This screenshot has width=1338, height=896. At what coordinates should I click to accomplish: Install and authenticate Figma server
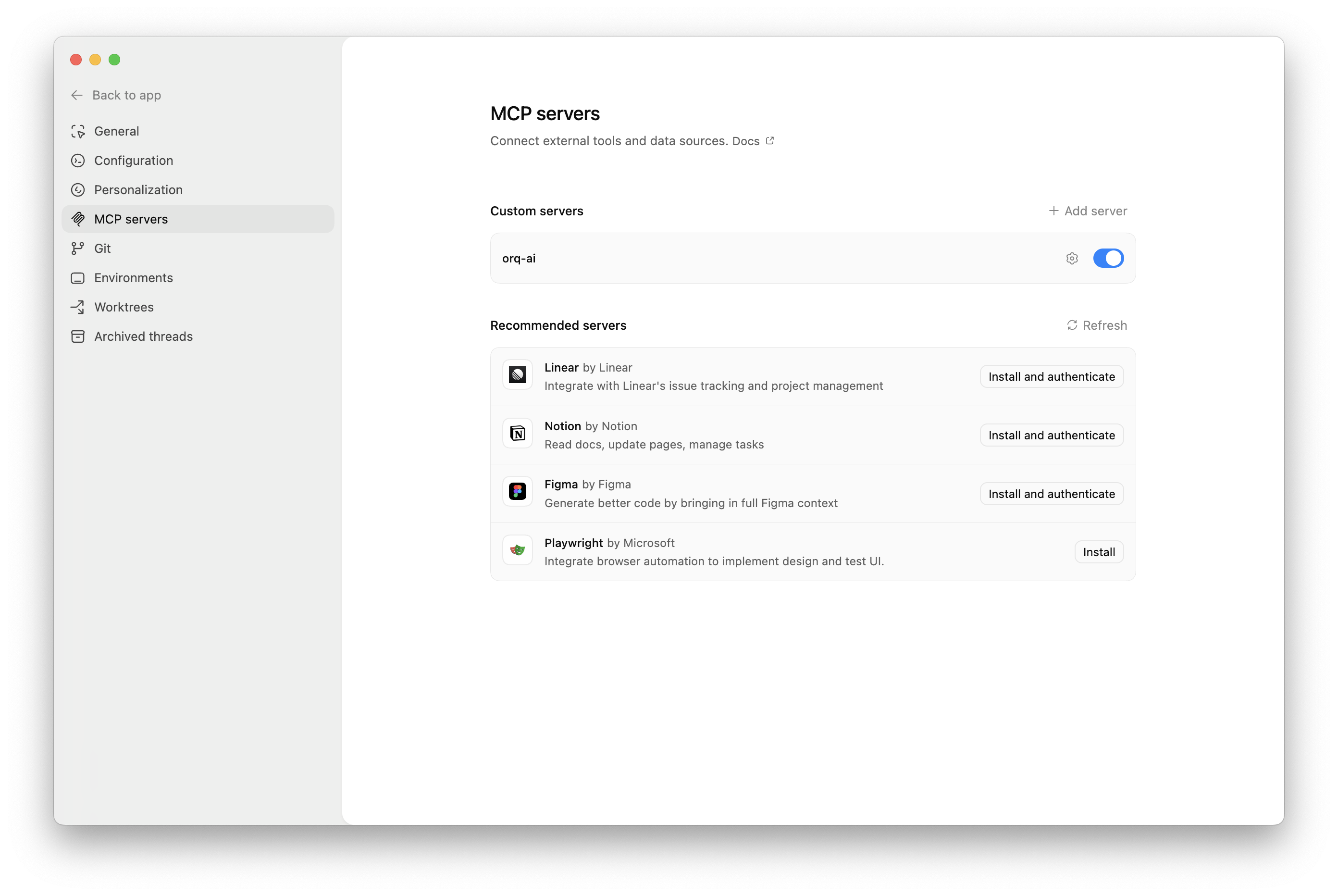pyautogui.click(x=1051, y=494)
